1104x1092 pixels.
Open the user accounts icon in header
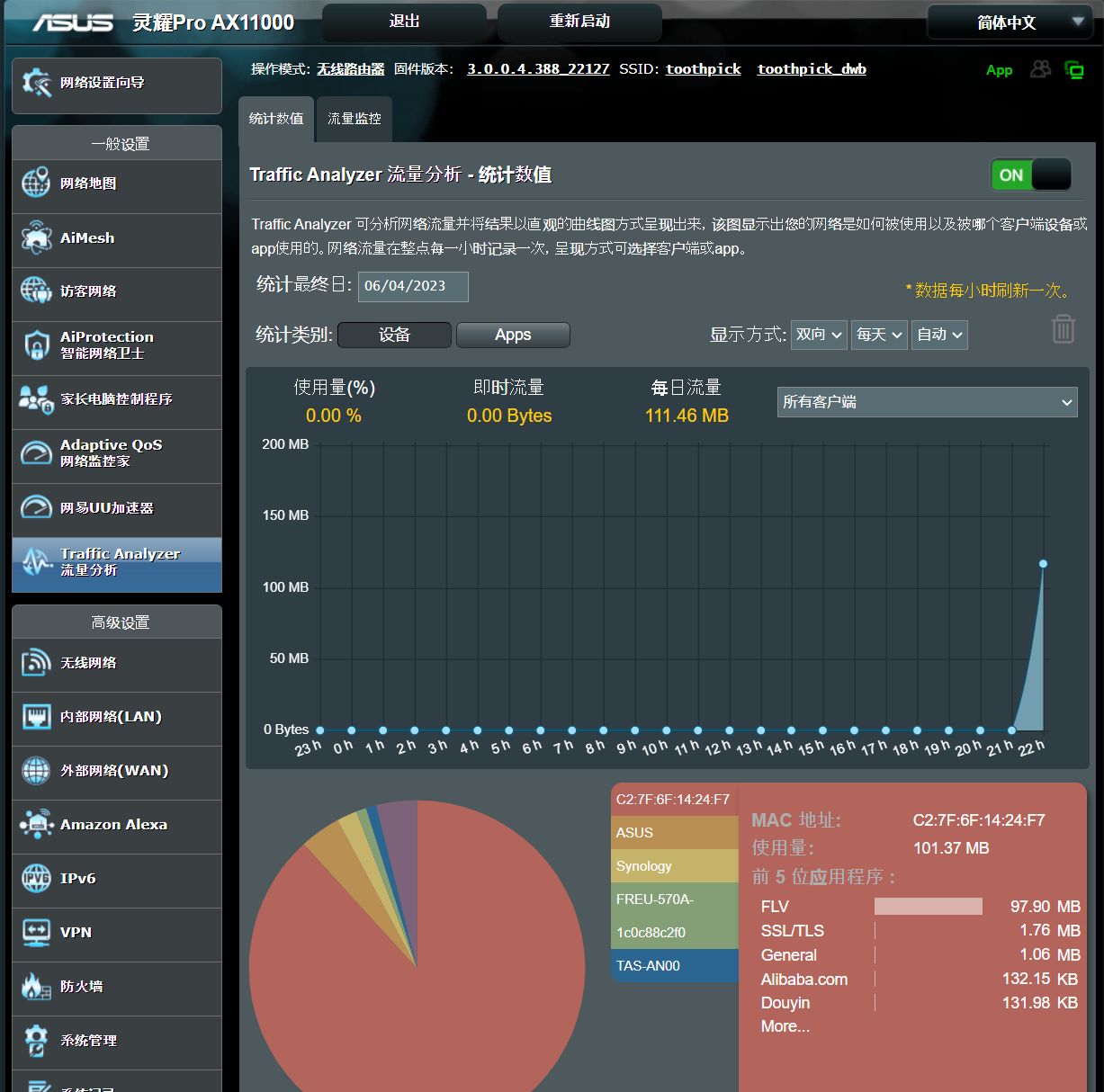pyautogui.click(x=1040, y=68)
